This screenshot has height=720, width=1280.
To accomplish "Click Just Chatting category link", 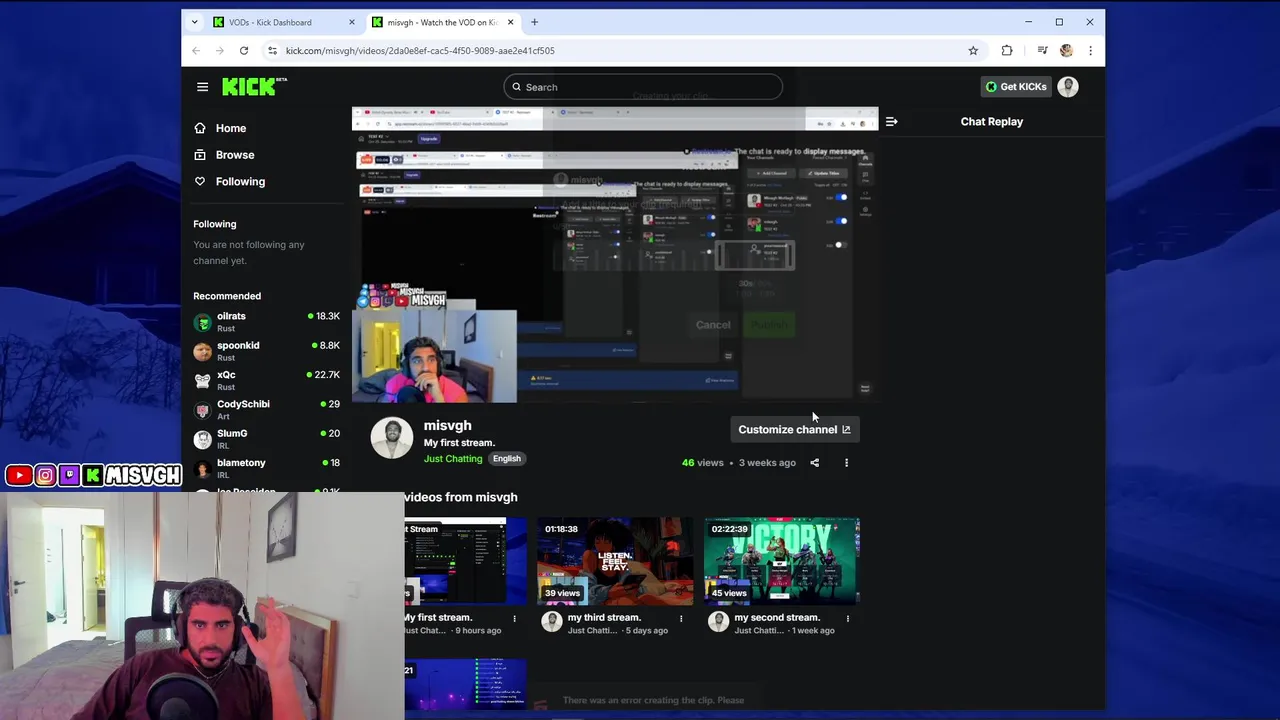I will (x=453, y=459).
